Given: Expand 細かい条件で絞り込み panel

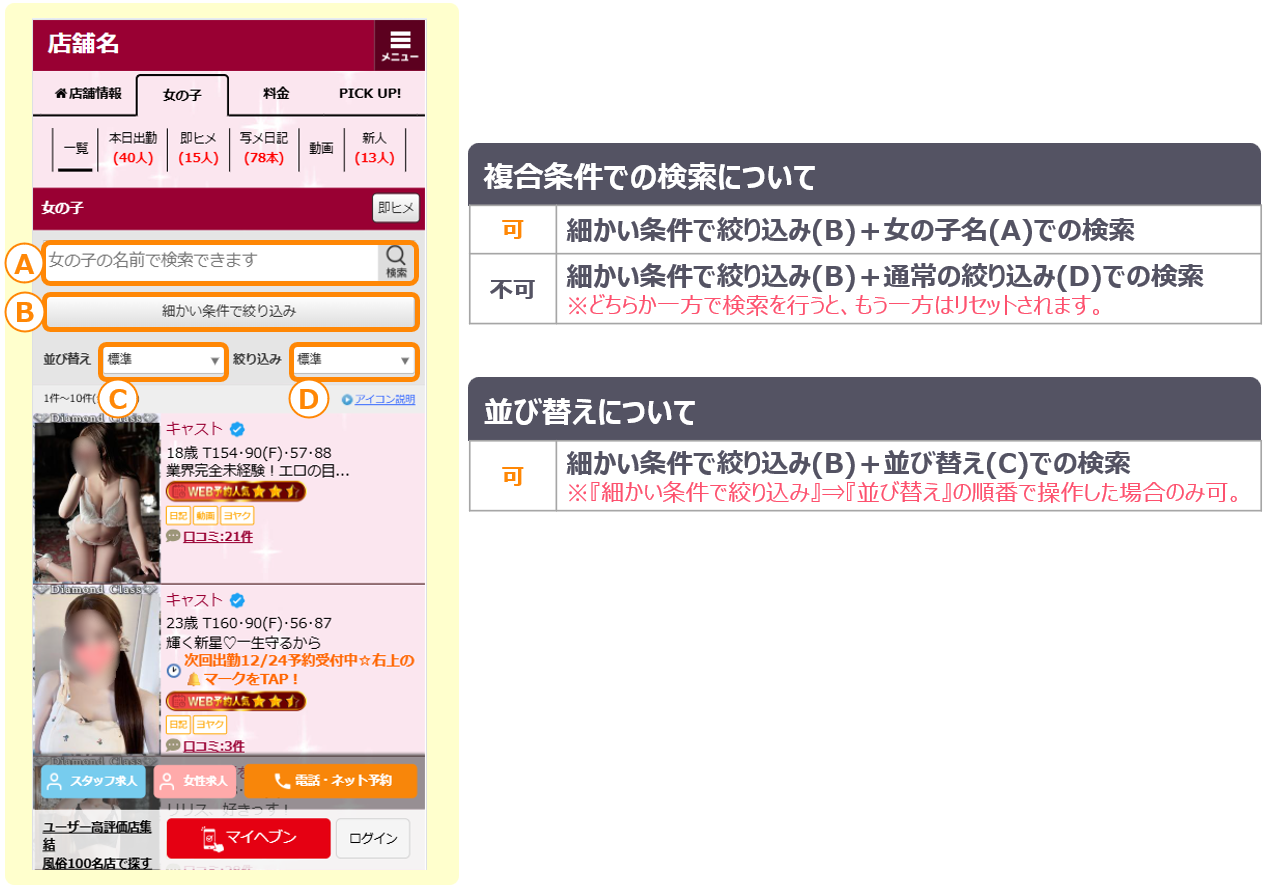Looking at the screenshot, I should (229, 312).
